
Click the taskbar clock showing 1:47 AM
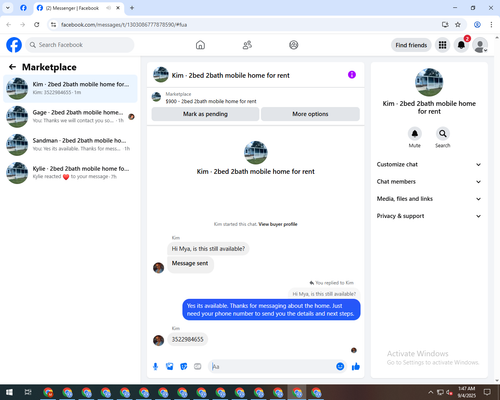coord(466,392)
